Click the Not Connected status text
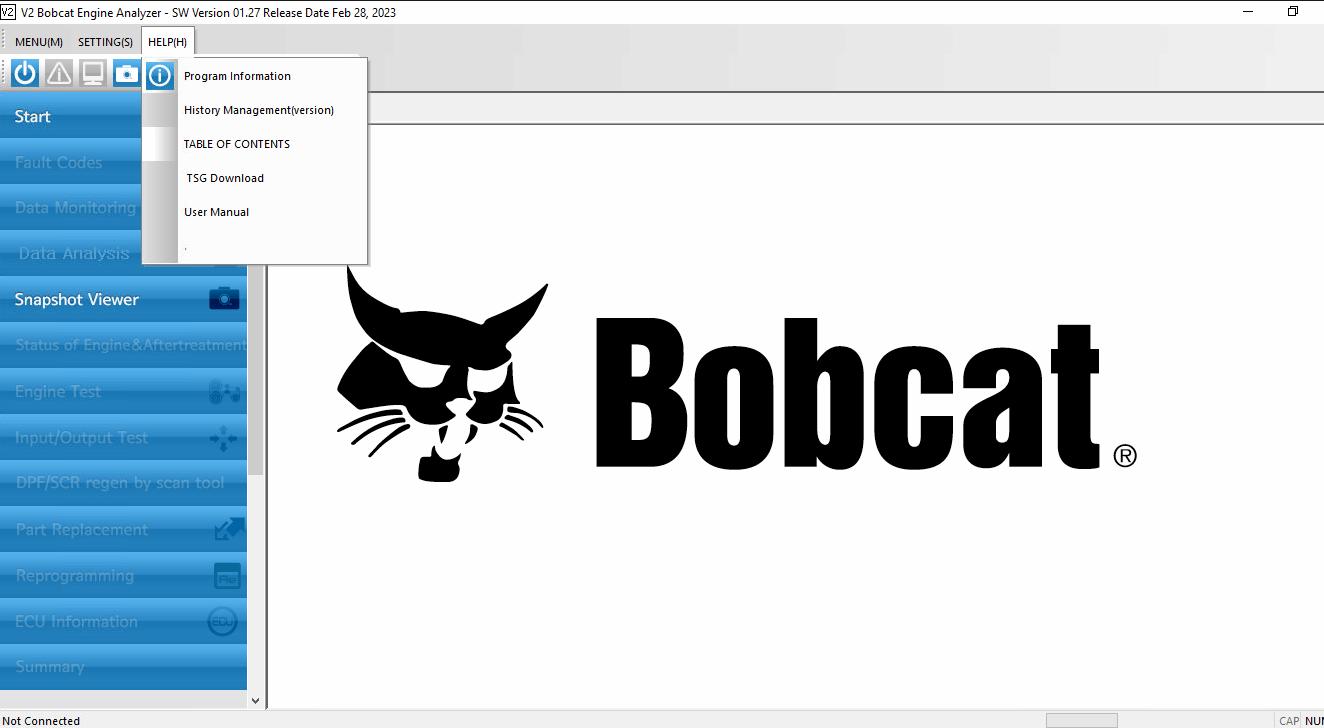The width and height of the screenshot is (1324, 728). pyautogui.click(x=41, y=720)
